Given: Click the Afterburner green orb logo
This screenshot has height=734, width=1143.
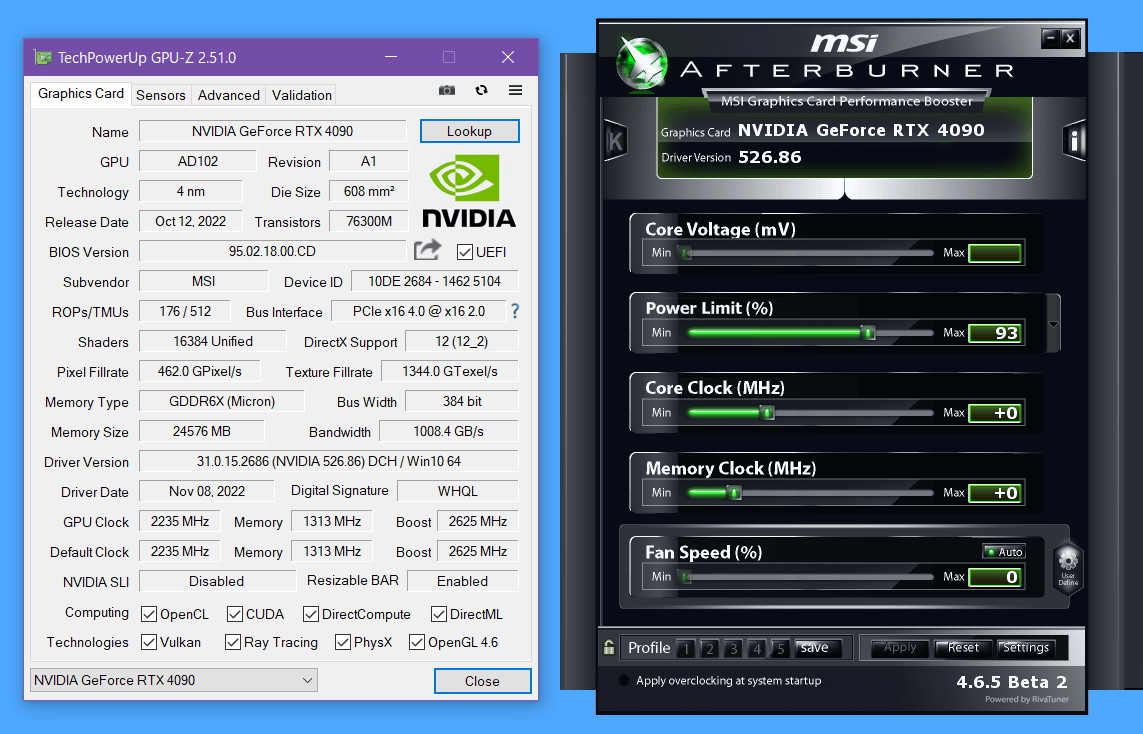Looking at the screenshot, I should coord(641,64).
